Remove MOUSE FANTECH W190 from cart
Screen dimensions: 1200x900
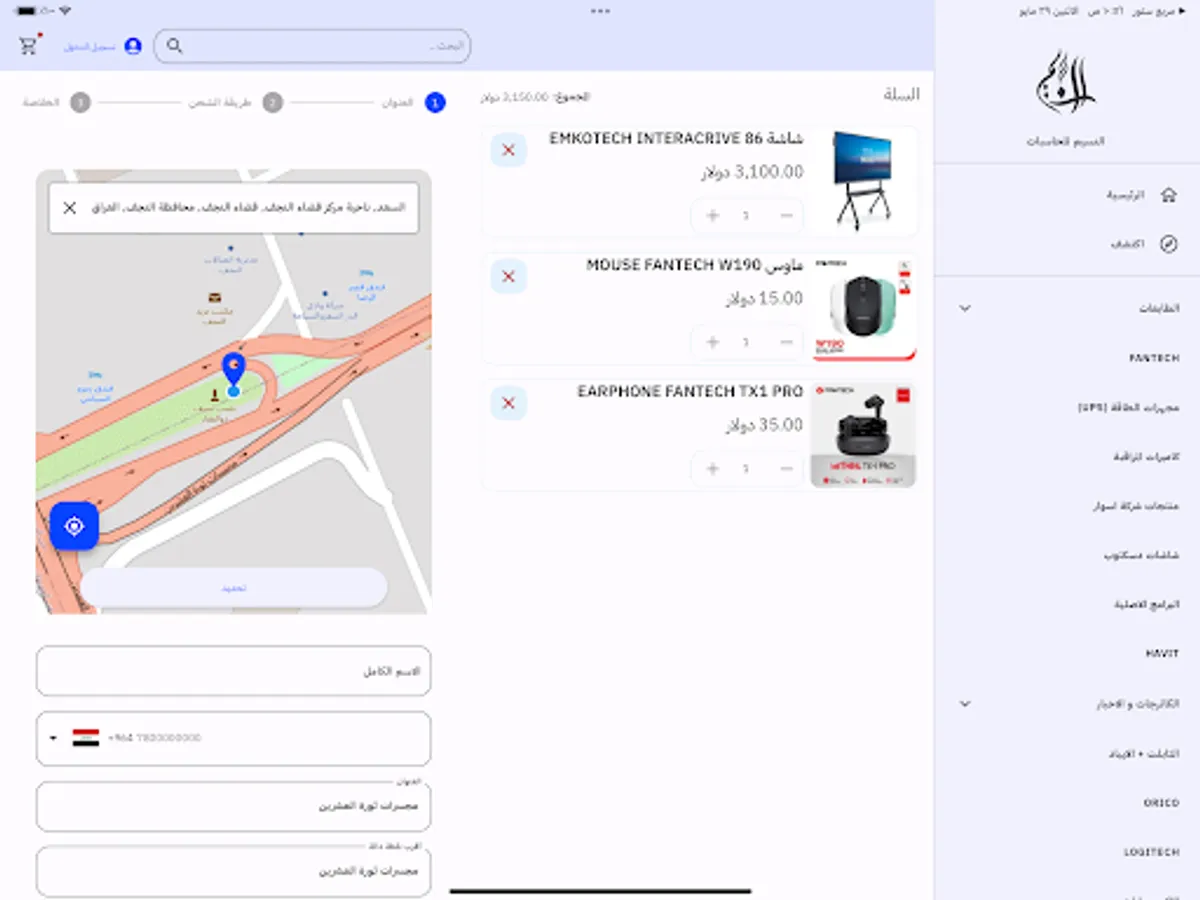508,276
